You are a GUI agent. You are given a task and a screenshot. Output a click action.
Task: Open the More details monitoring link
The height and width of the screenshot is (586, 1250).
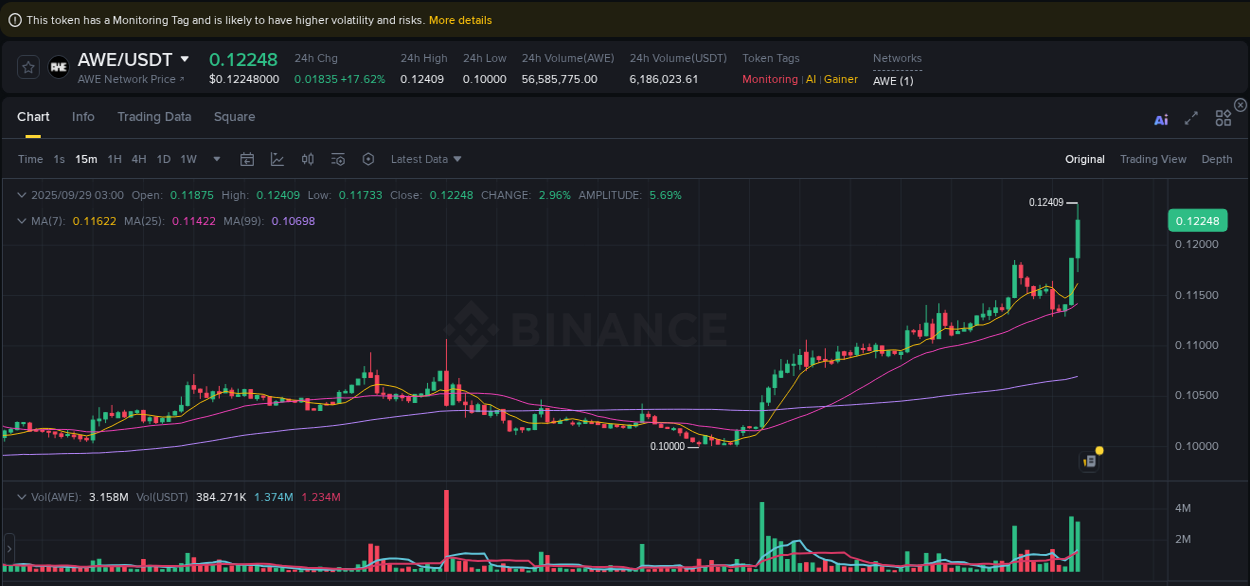[x=460, y=19]
